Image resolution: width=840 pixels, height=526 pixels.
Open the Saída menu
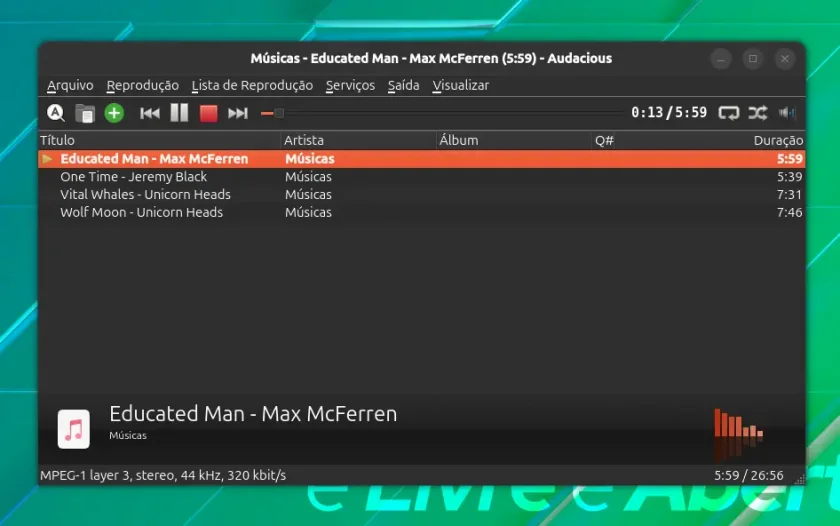[403, 85]
